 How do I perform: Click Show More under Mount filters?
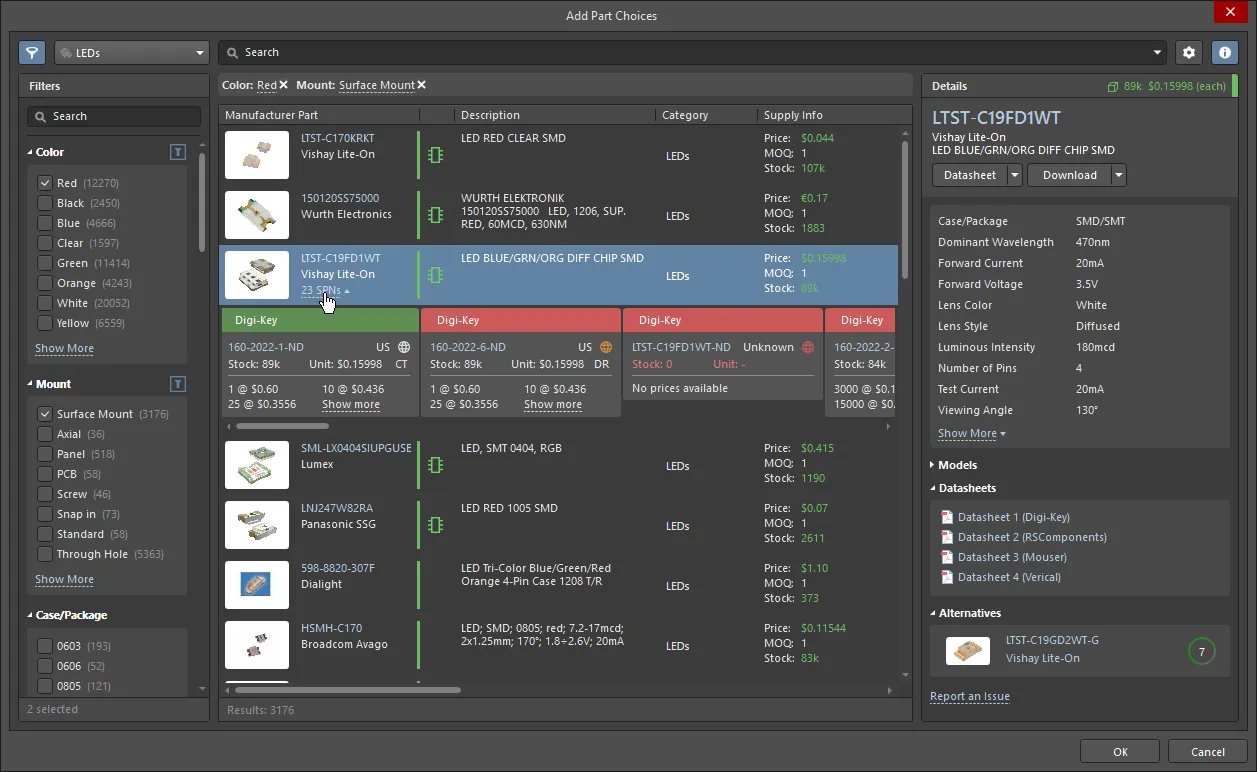[x=64, y=580]
